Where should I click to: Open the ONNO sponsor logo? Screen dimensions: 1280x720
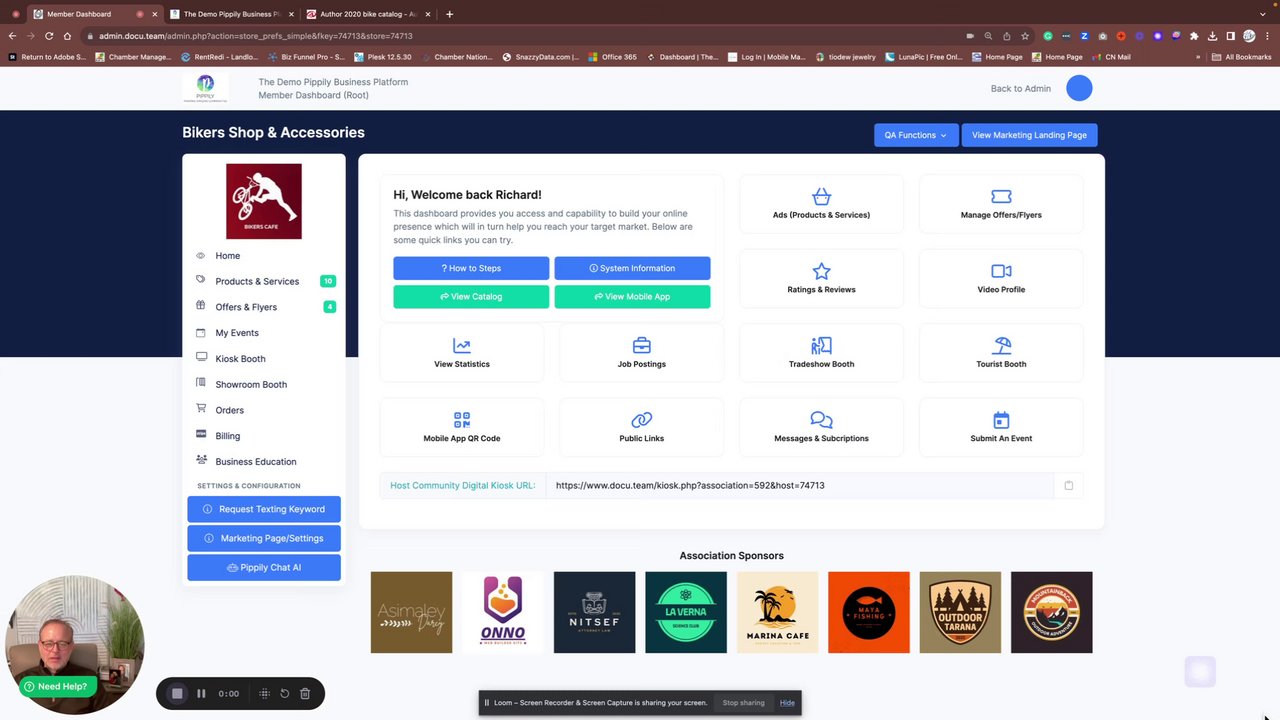pos(503,613)
